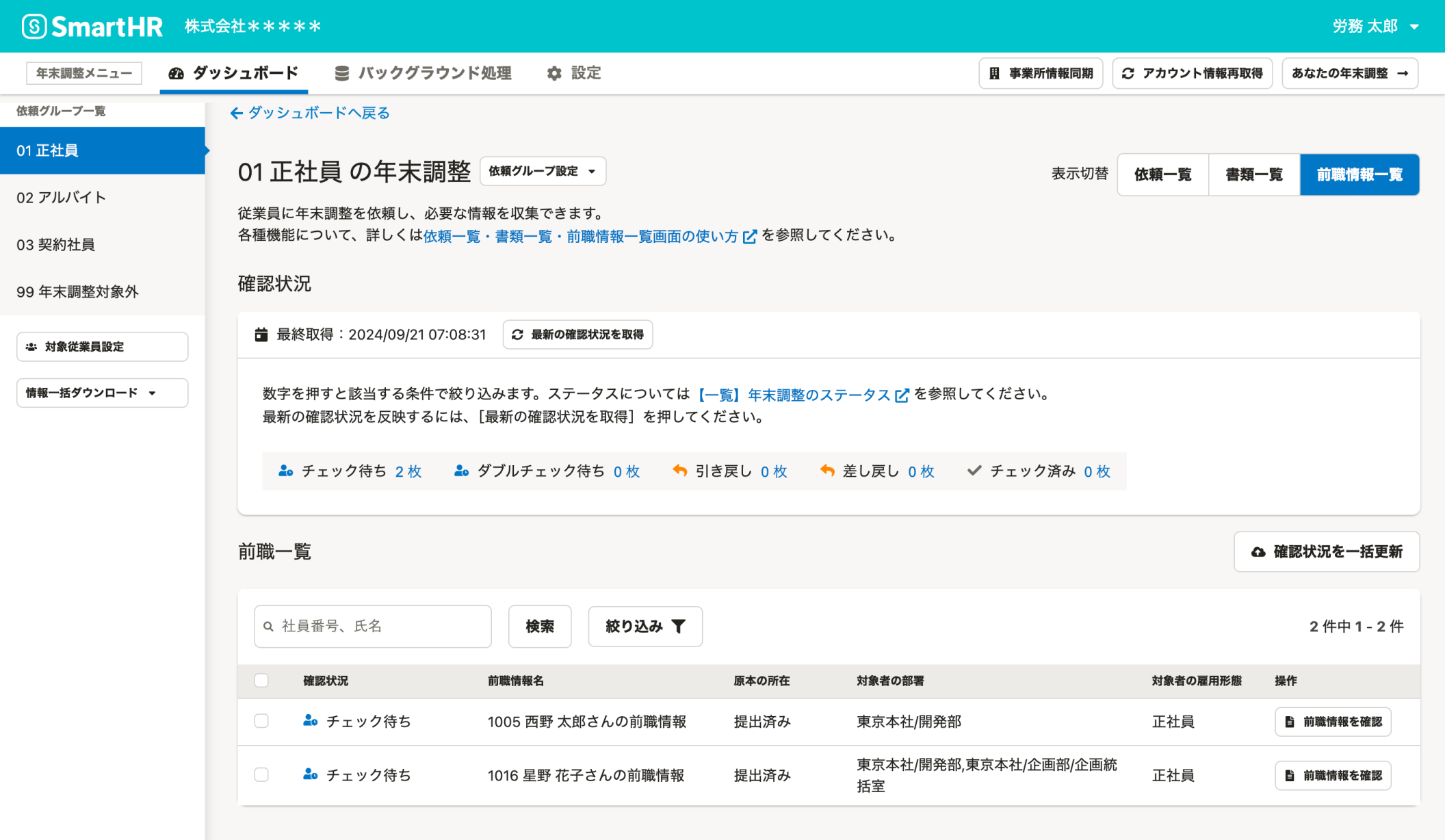This screenshot has width=1445, height=840.
Task: Click the ダブルチェック待ち person icon
Action: pyautogui.click(x=462, y=471)
